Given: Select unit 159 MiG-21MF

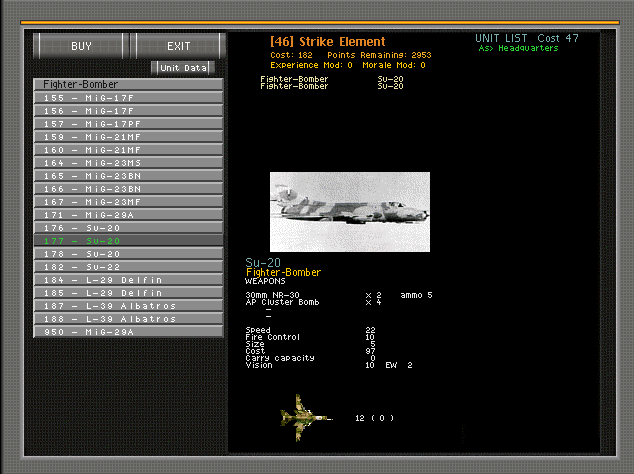Looking at the screenshot, I should point(128,136).
